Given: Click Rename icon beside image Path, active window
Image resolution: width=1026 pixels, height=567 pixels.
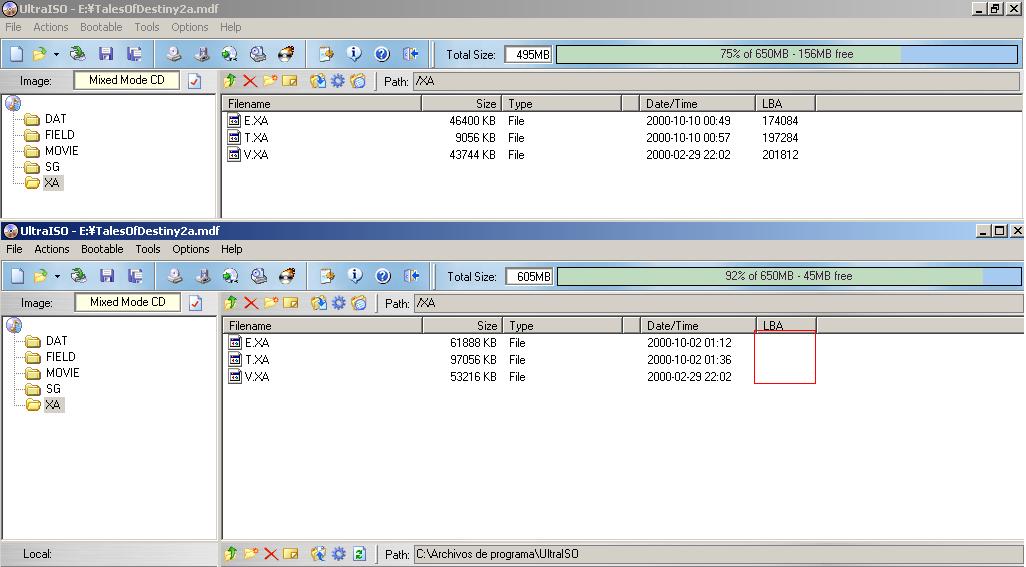Looking at the screenshot, I should [x=291, y=303].
